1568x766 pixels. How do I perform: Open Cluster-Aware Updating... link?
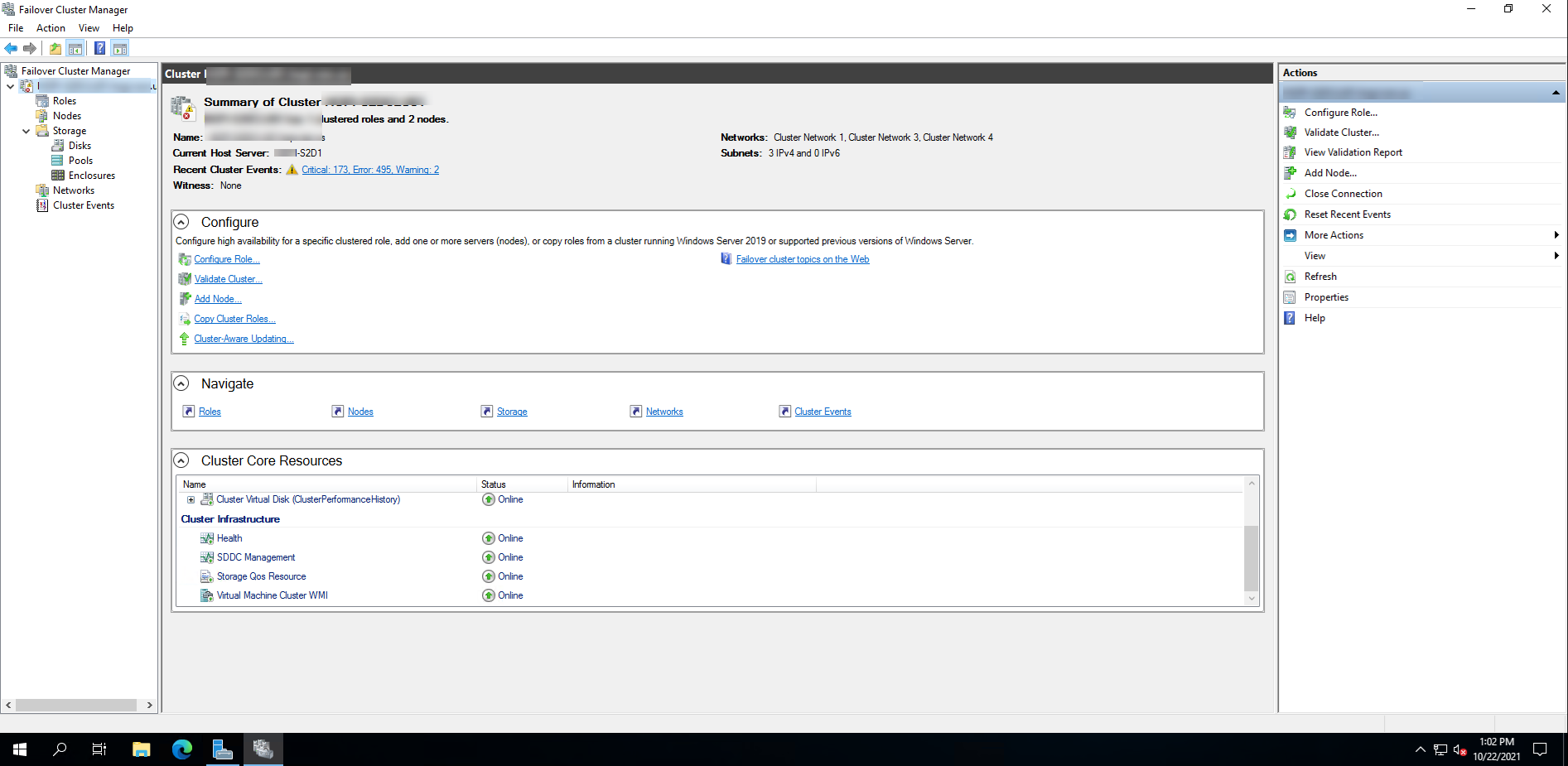[244, 339]
